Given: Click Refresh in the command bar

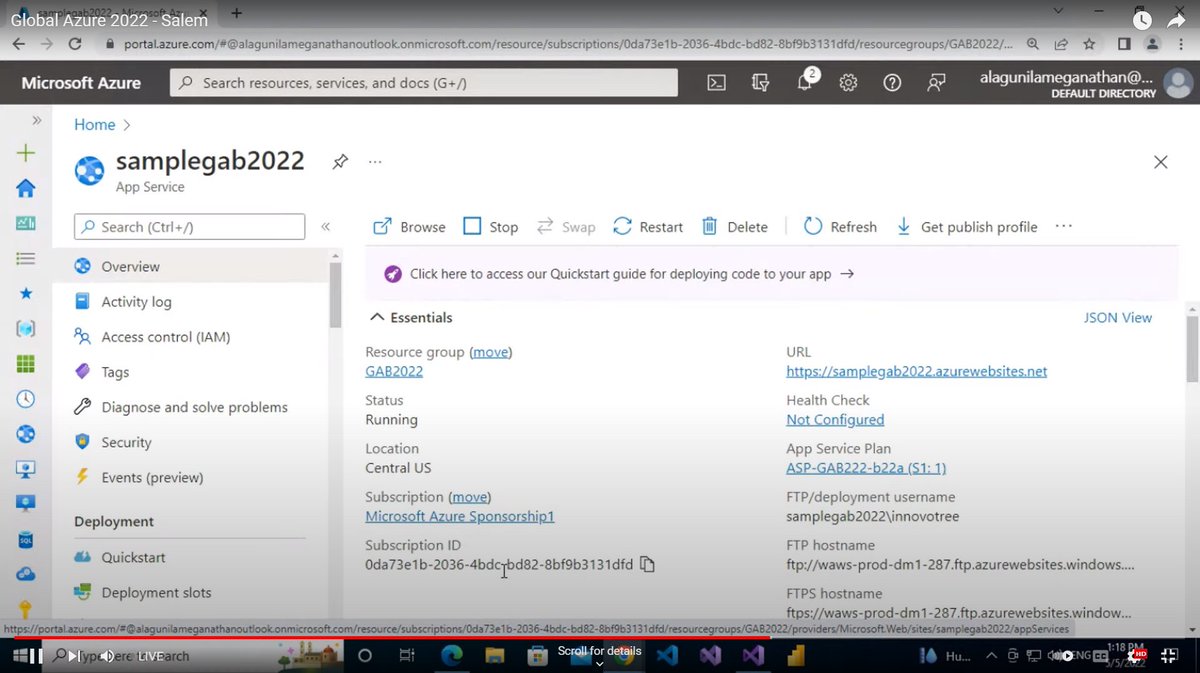Looking at the screenshot, I should pyautogui.click(x=840, y=227).
